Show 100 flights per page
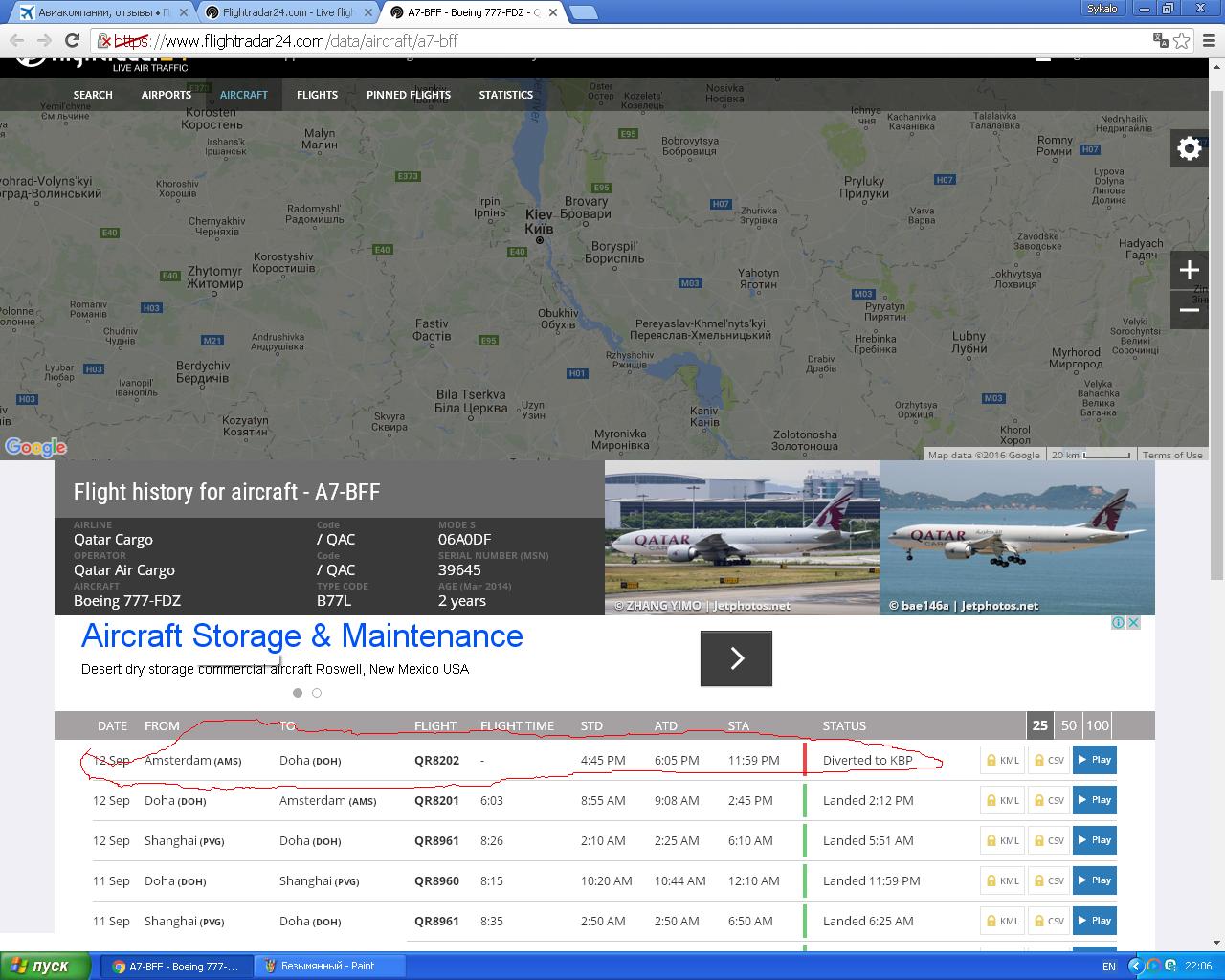Screen dimensions: 1225x980 (1098, 725)
